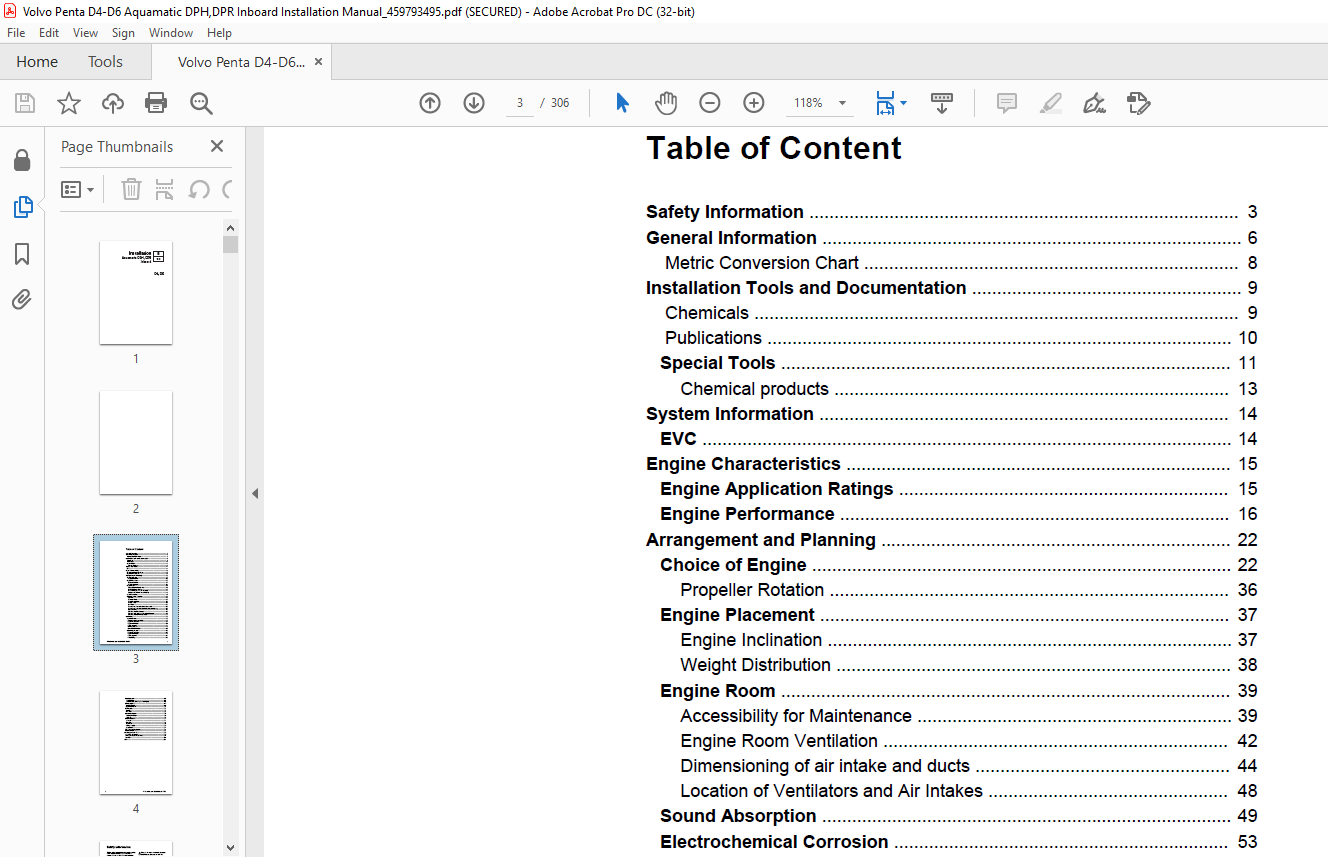Click the page number input field

click(520, 103)
